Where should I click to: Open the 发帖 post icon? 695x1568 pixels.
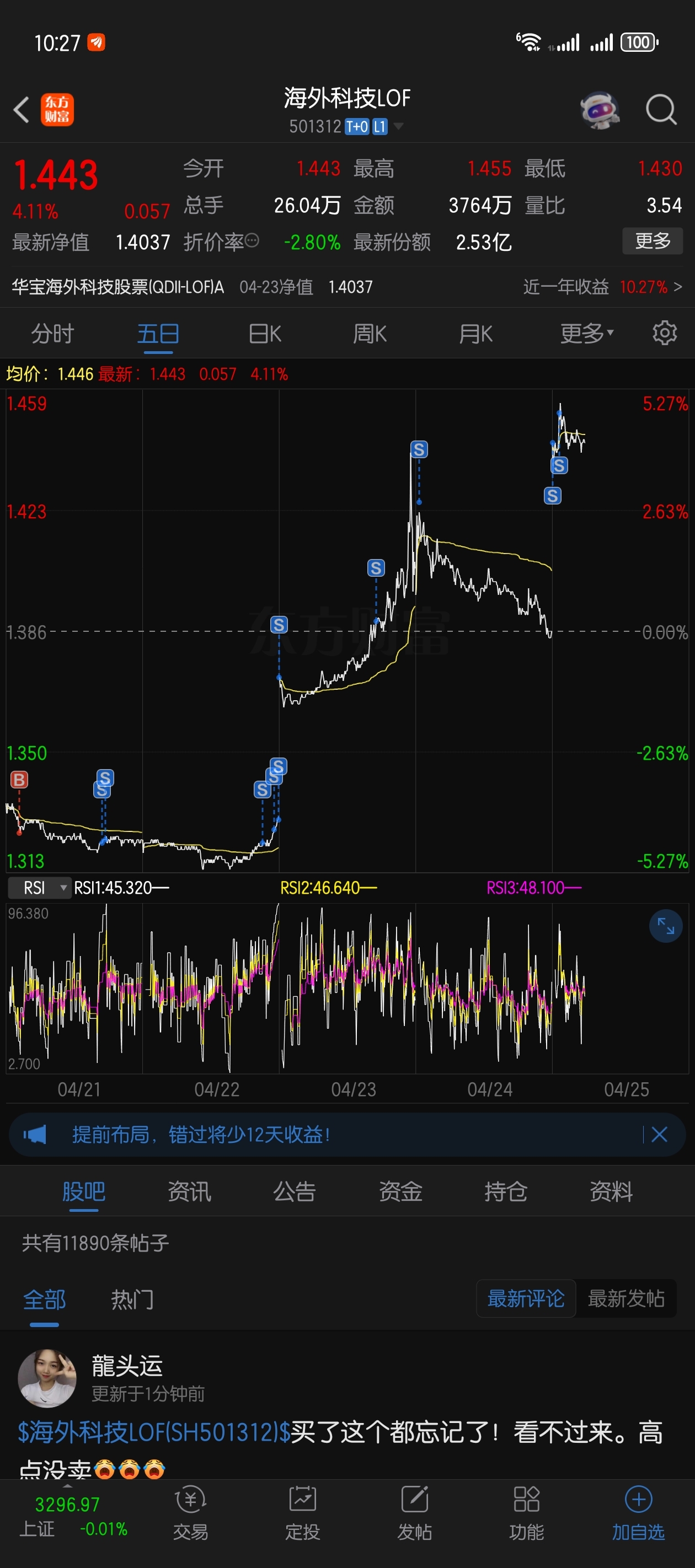[x=415, y=1513]
